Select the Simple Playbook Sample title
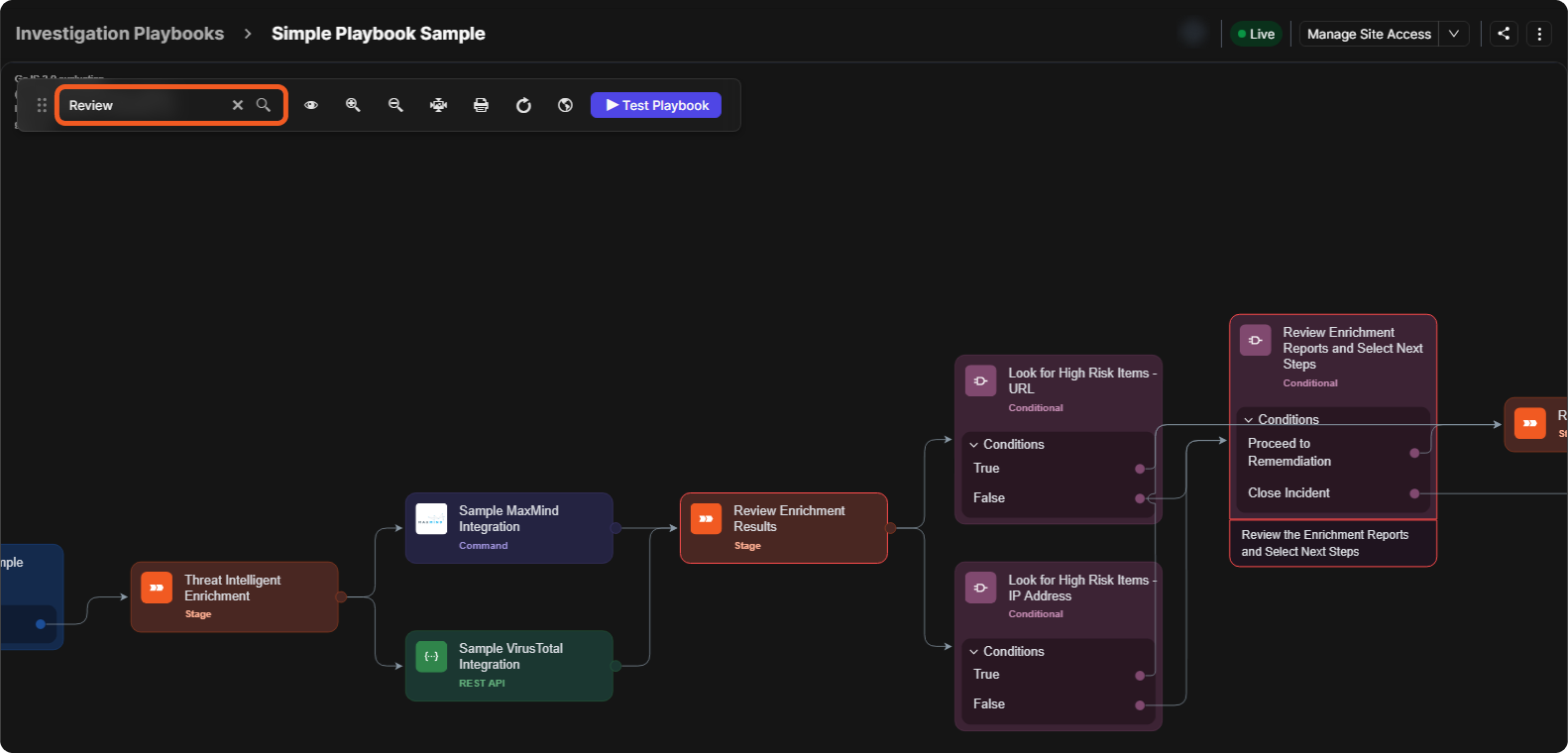 pyautogui.click(x=379, y=34)
